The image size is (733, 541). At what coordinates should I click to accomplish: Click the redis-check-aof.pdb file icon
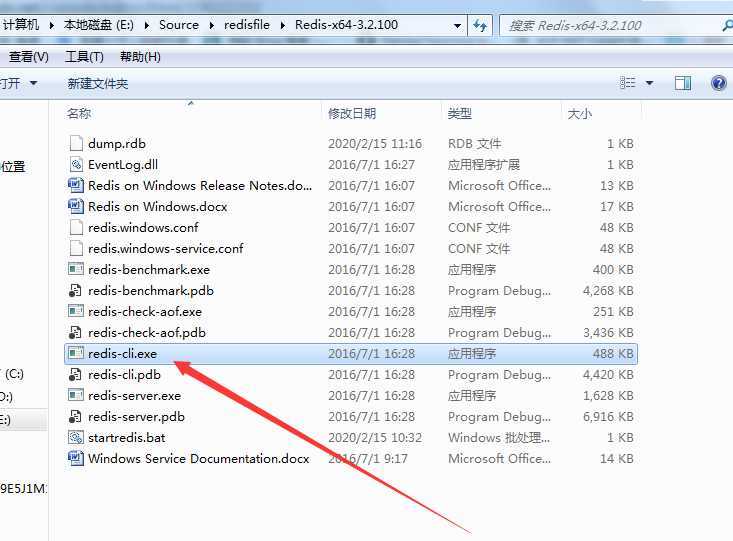tap(75, 332)
